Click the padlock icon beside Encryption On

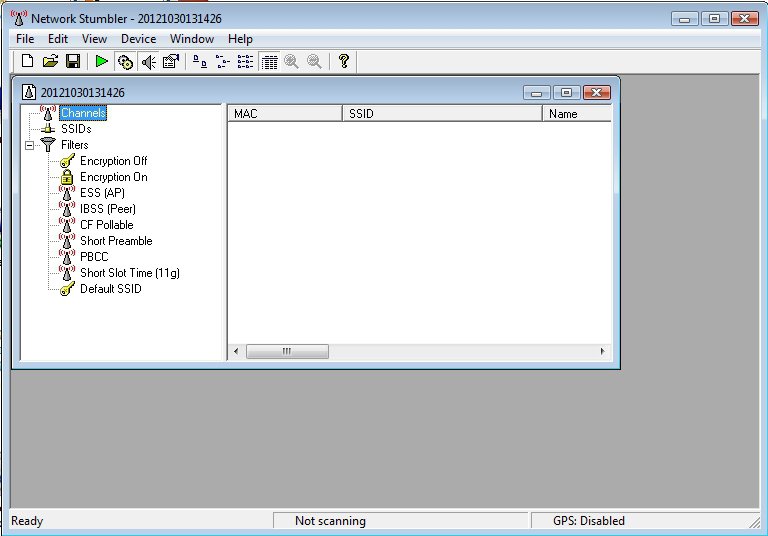(67, 177)
